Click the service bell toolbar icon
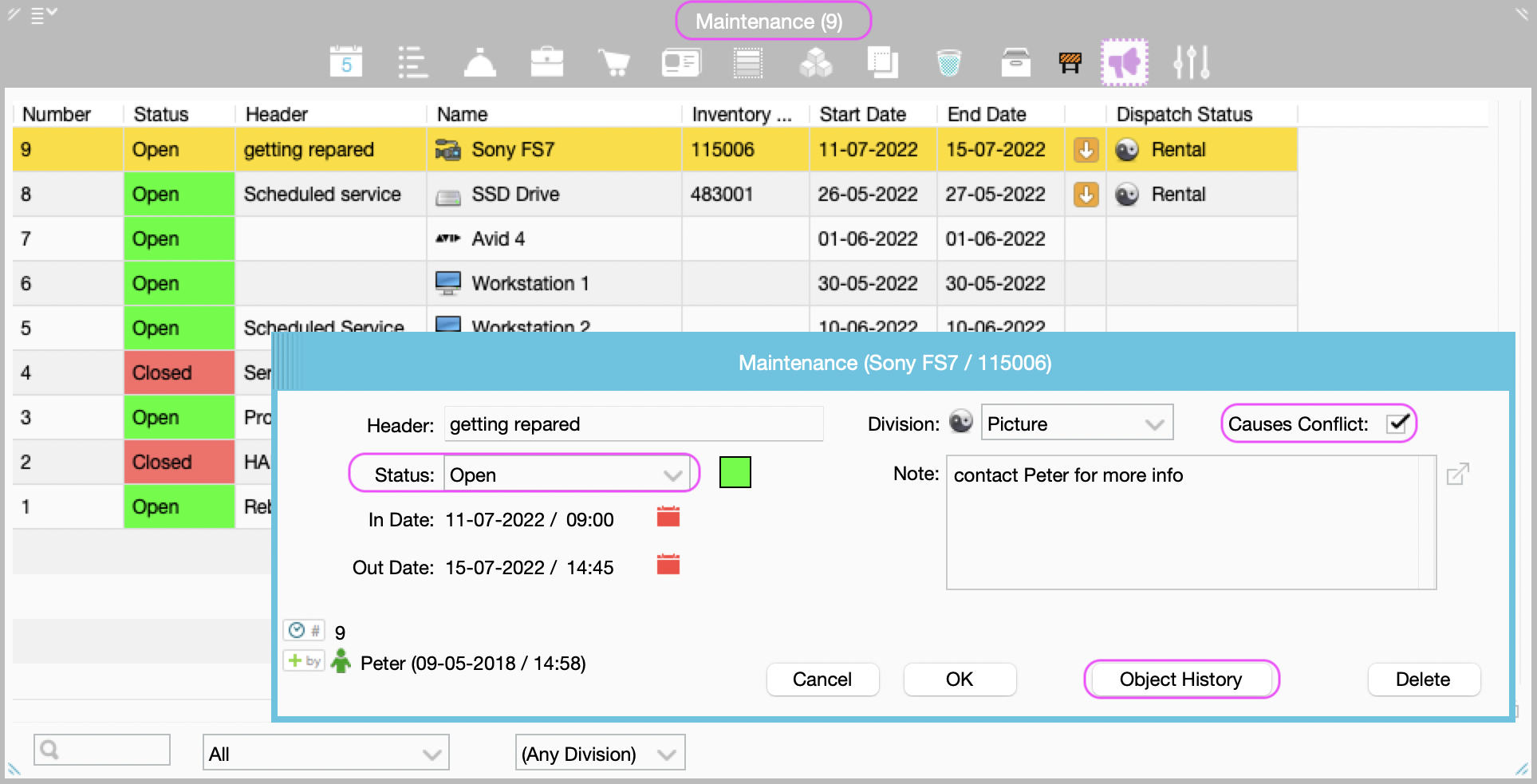The image size is (1537, 784). [x=480, y=61]
